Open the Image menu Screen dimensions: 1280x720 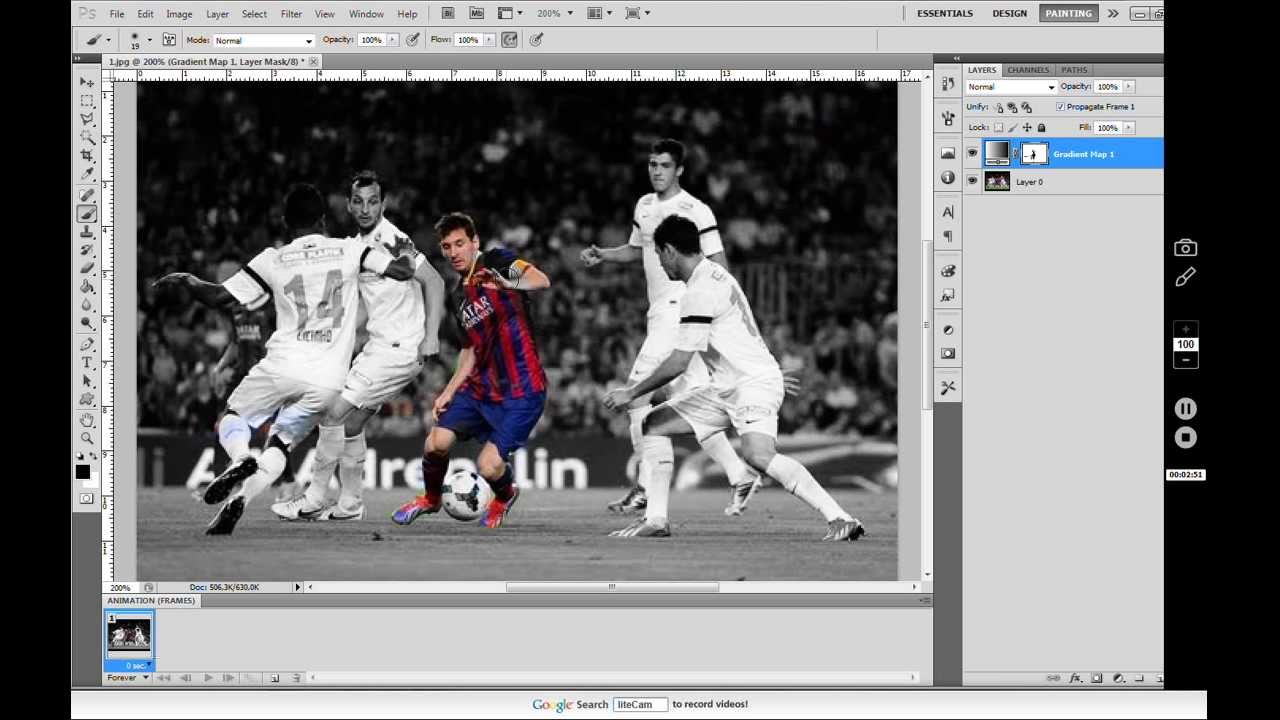(x=179, y=14)
